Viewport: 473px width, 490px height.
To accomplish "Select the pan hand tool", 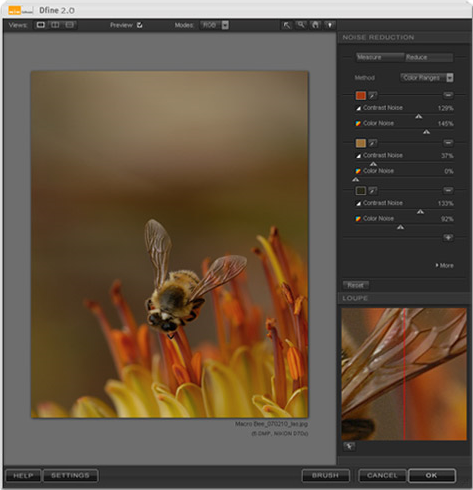I will click(315, 25).
